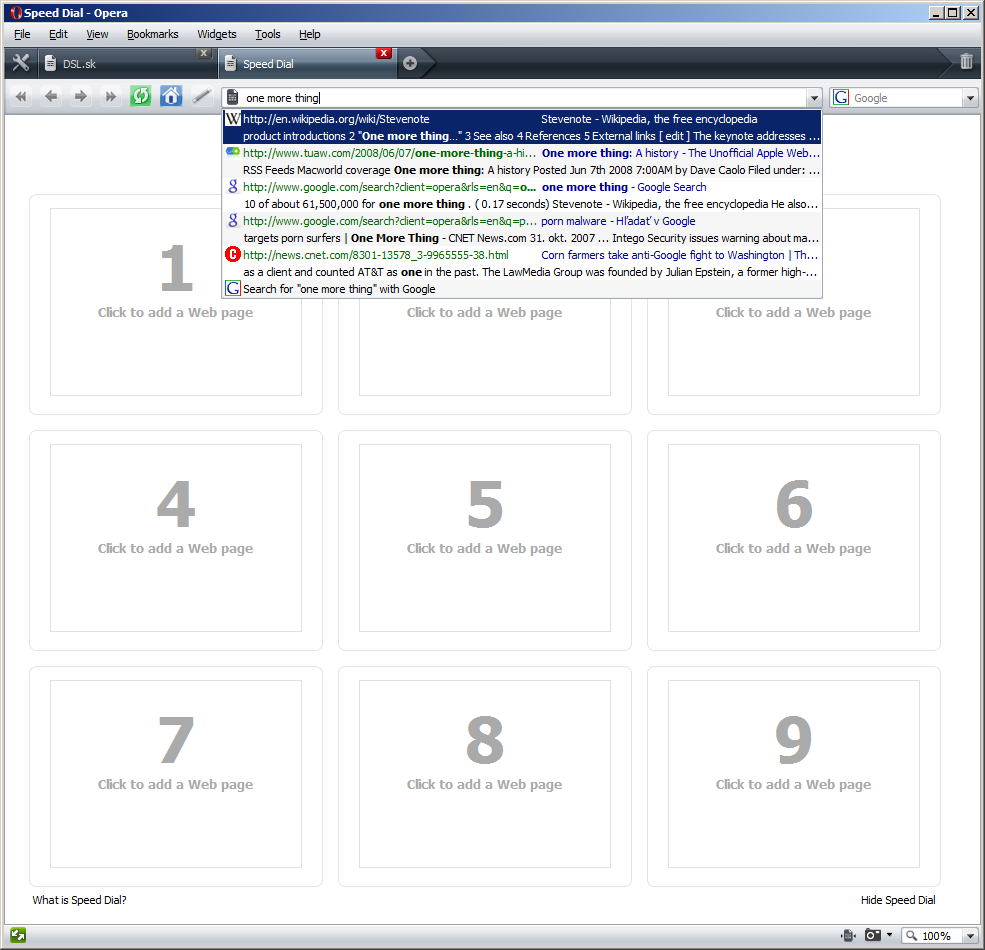Click the Fast Forward button
Viewport: 985px width, 950px height.
pos(111,97)
